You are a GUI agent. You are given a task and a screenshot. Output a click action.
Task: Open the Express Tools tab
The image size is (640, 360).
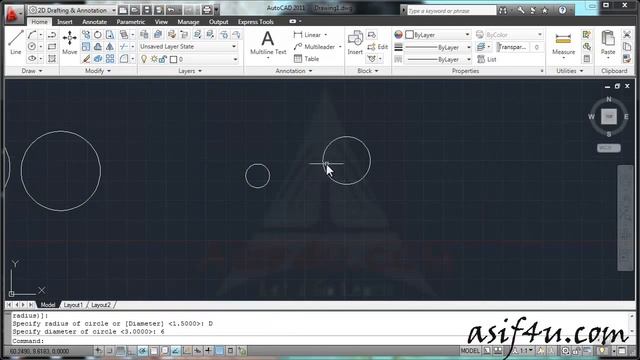point(256,22)
